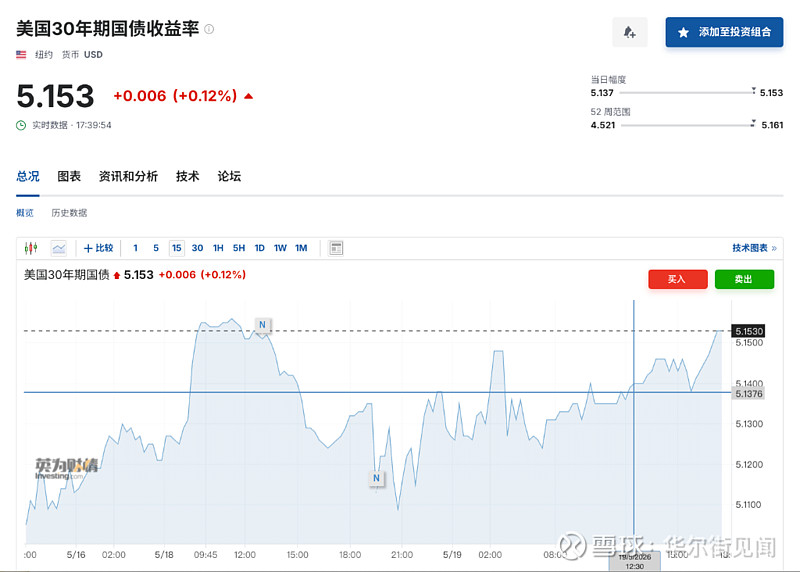The image size is (800, 572).
Task: Click the green 卖出 button
Action: (744, 279)
